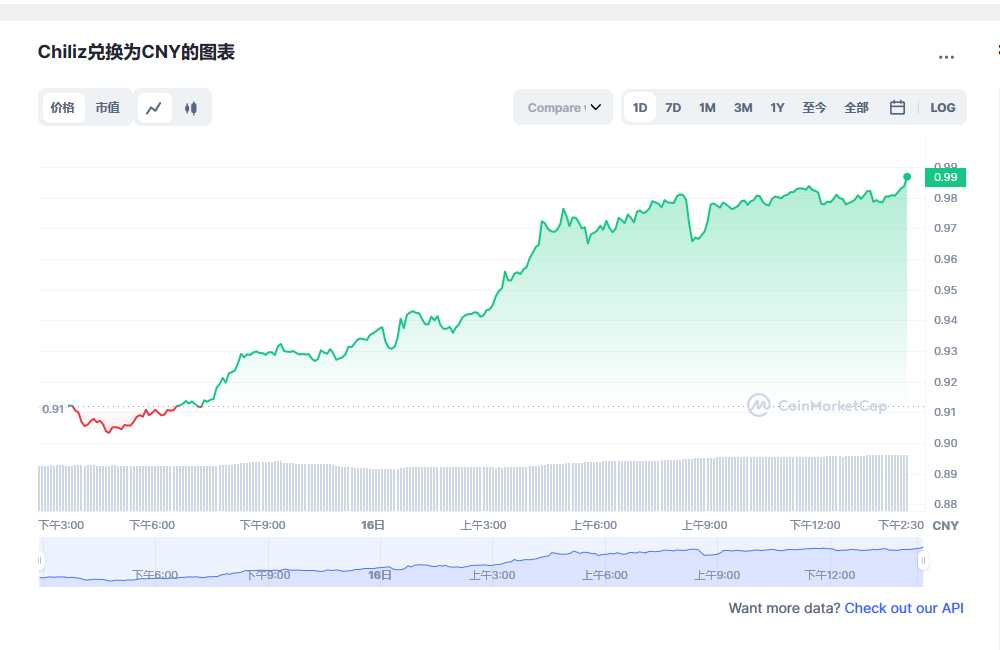This screenshot has height=650, width=1000.
Task: Click the CNY currency label
Action: click(x=945, y=526)
